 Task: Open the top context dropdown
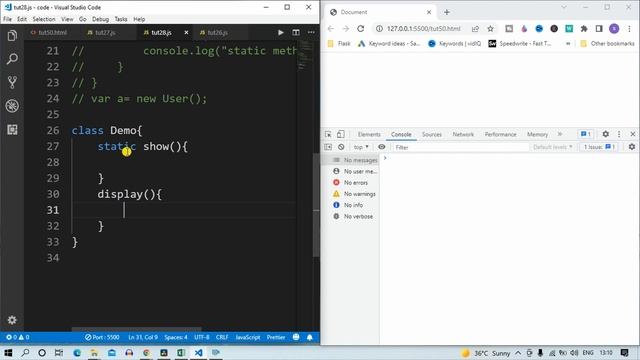361,147
